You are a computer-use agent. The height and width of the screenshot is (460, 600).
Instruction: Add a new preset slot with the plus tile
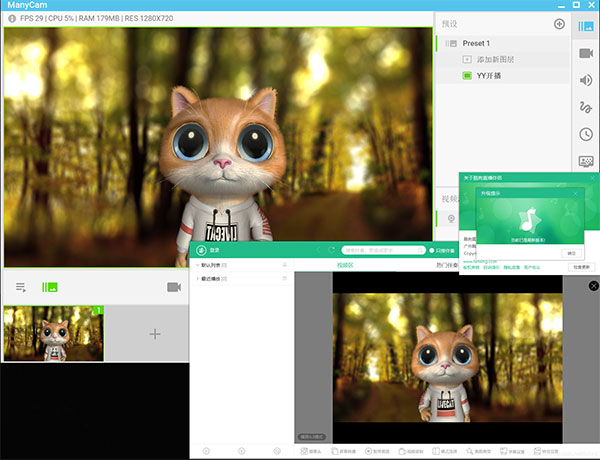pos(155,334)
